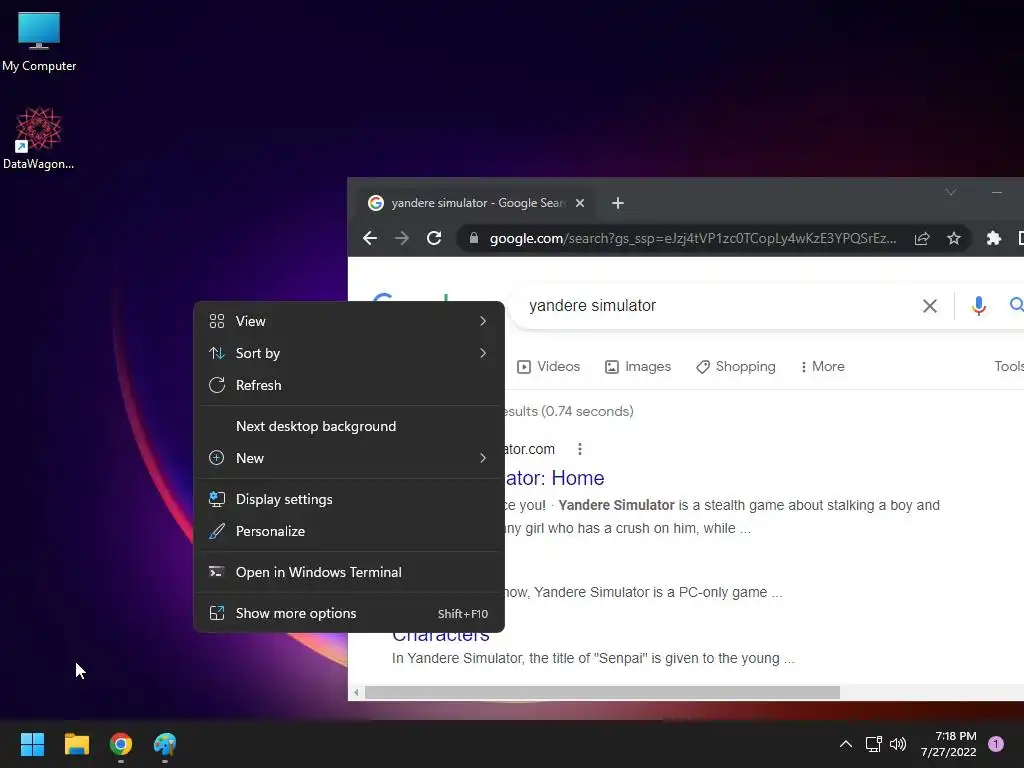Expand the Sort by submenu
Screen dimensions: 1024x768
(x=349, y=353)
